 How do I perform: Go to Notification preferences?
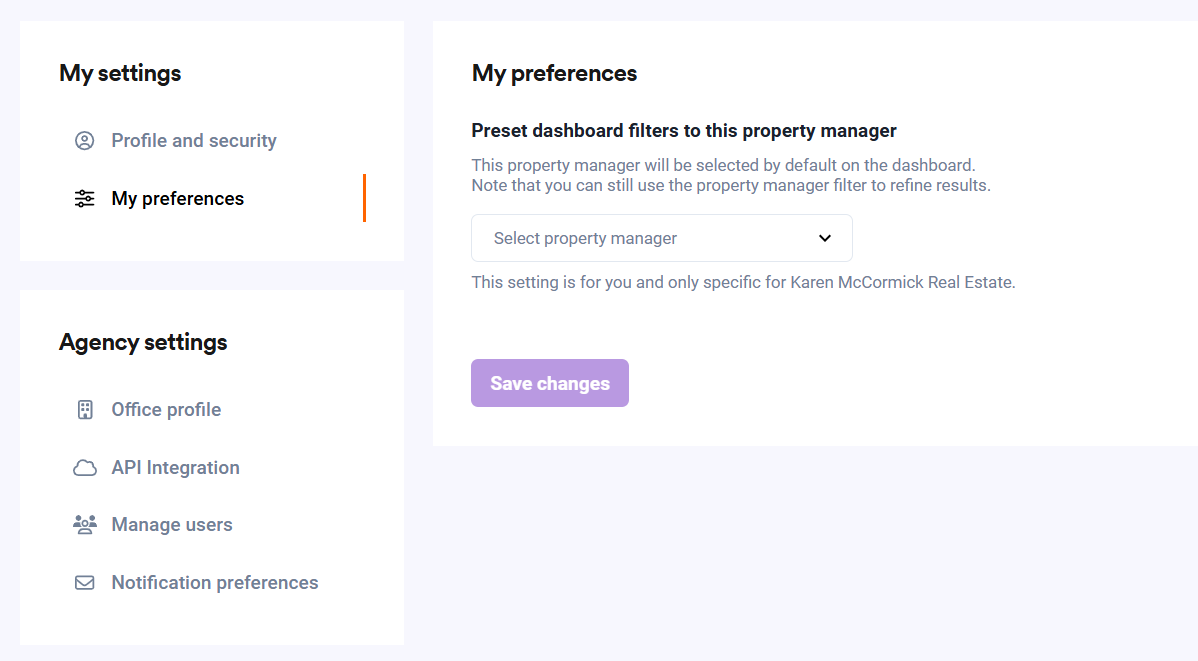tap(215, 582)
